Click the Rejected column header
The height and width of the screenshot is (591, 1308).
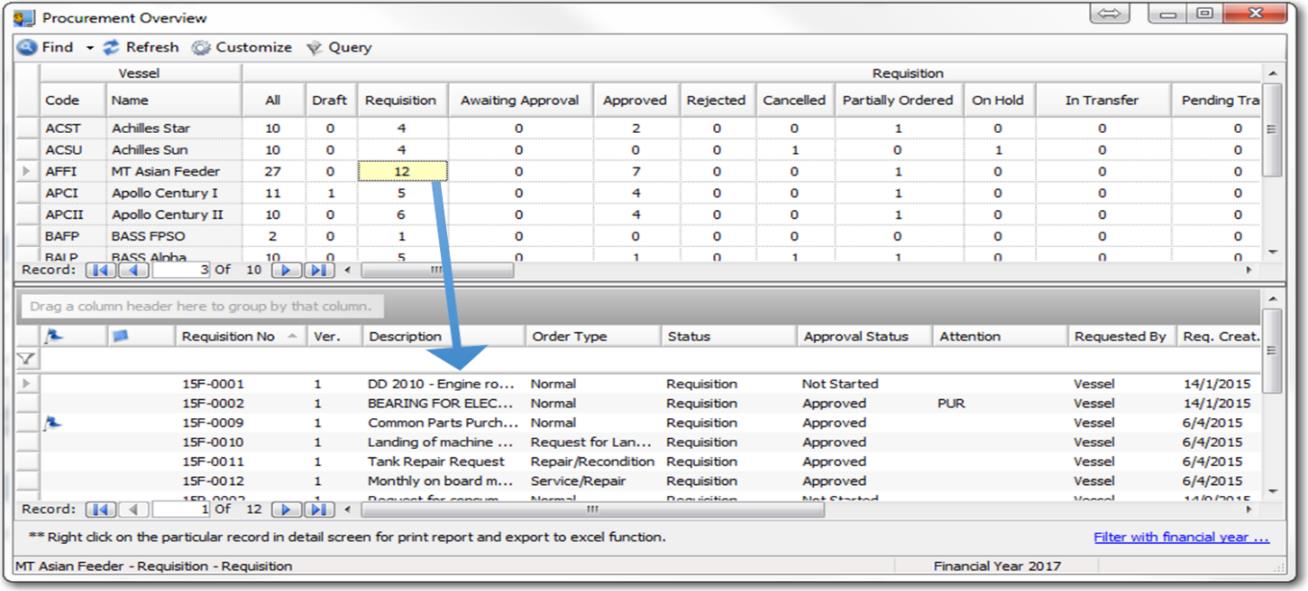pos(716,100)
